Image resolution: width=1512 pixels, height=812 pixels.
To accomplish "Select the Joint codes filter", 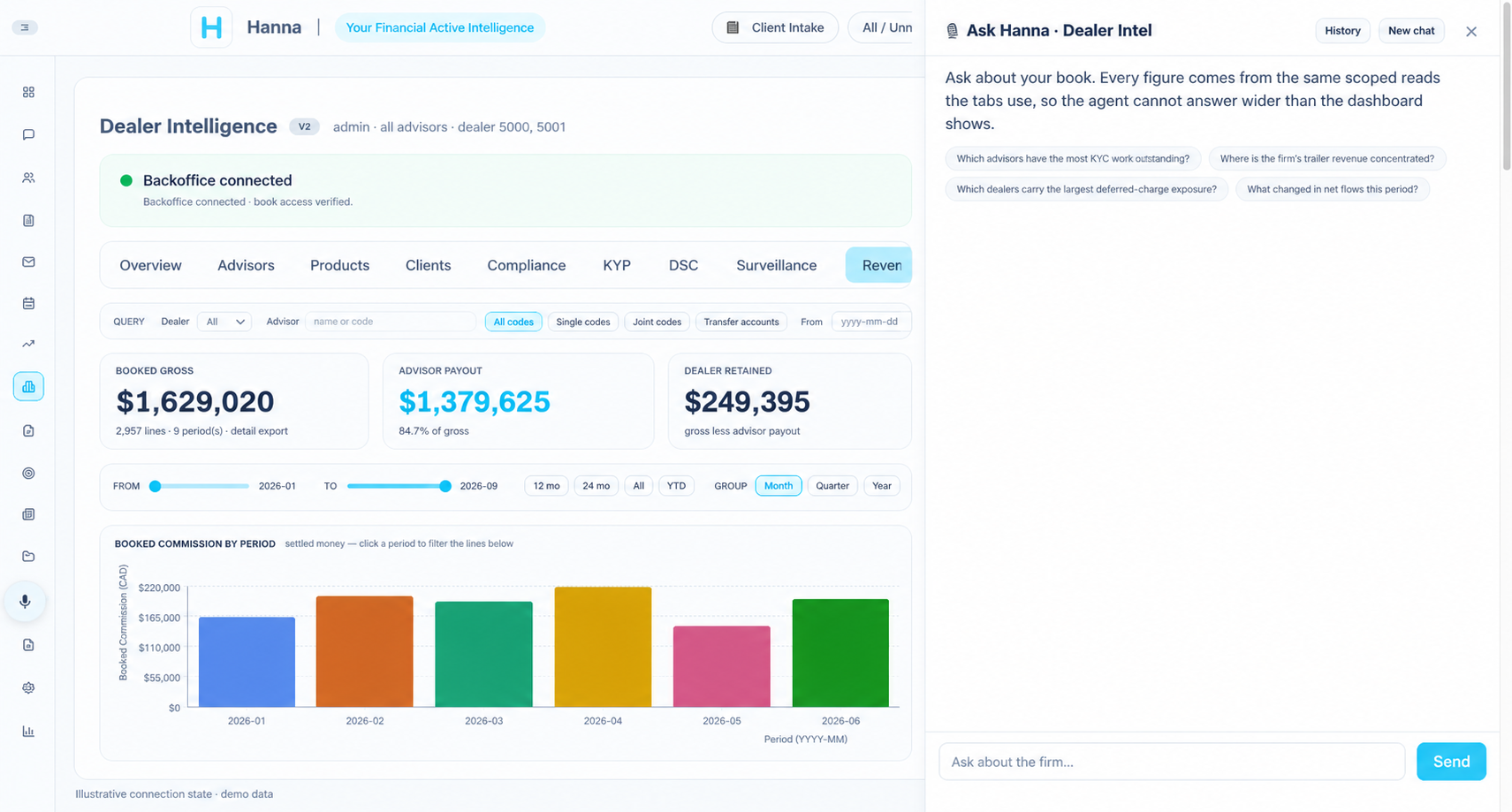I will 657,322.
